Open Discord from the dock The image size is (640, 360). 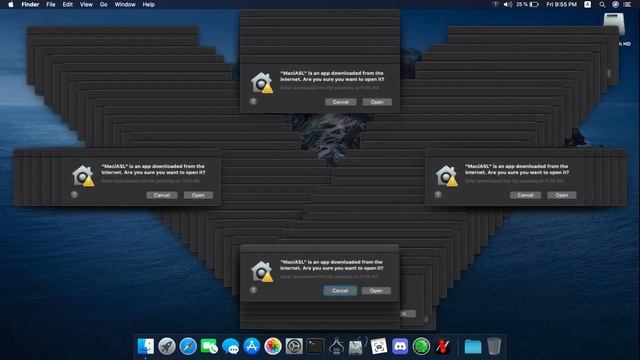400,347
